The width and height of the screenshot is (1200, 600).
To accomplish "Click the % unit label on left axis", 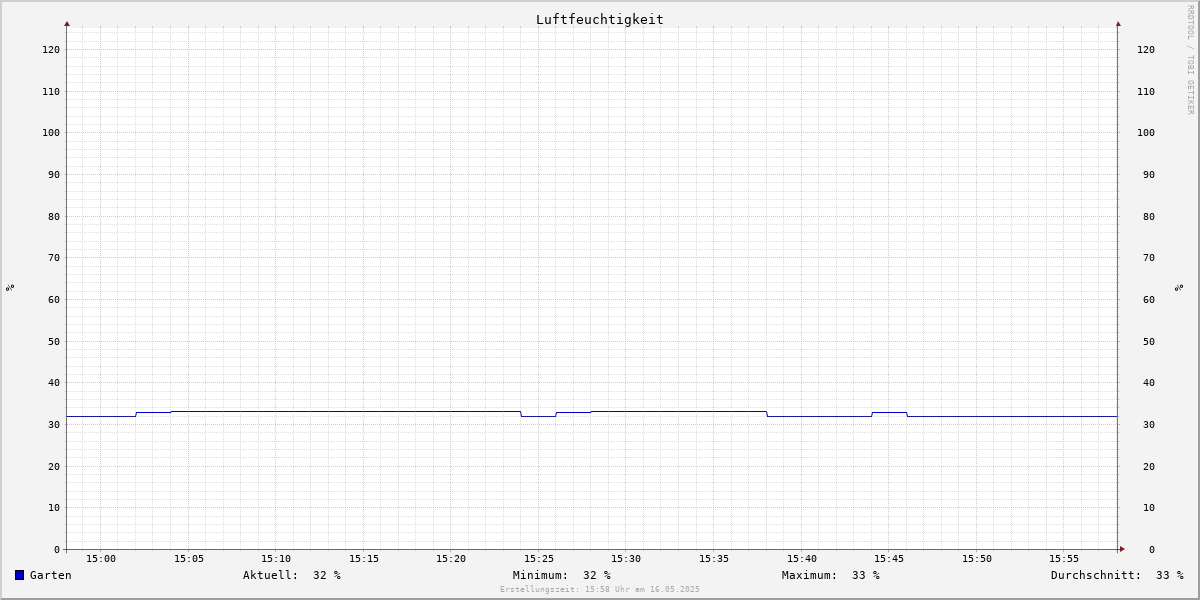I will pos(10,287).
